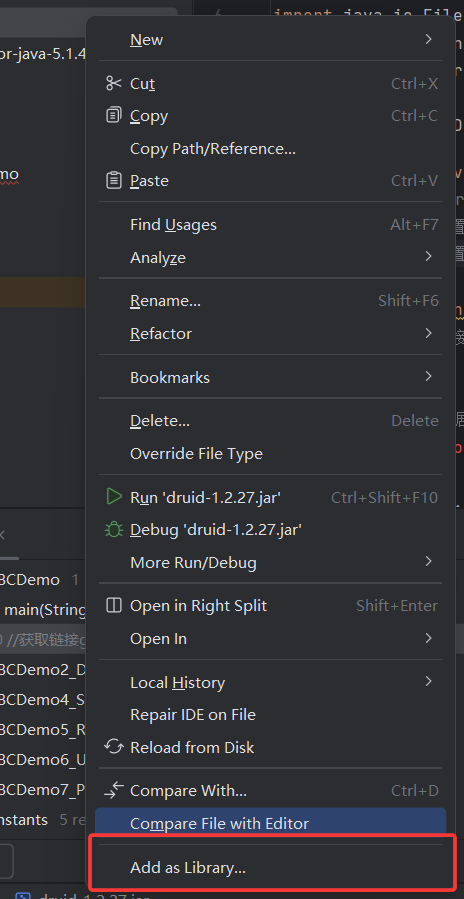Click Run 'druid-1.2.27.jar' text
The image size is (464, 899).
[x=205, y=498]
